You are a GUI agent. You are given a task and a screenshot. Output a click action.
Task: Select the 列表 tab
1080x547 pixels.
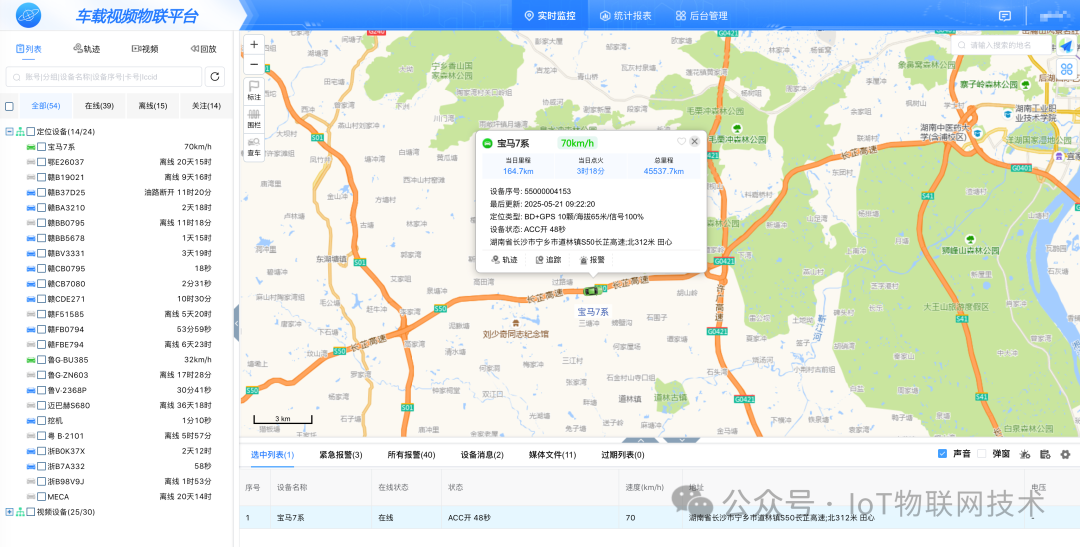[28, 49]
